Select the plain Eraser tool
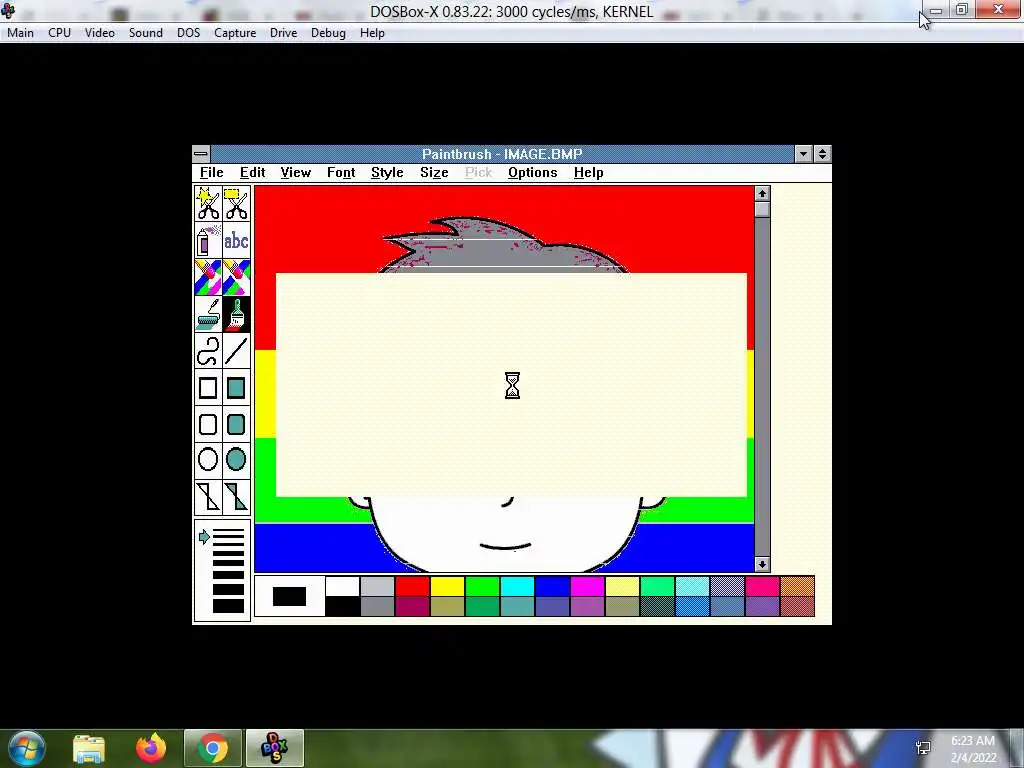This screenshot has width=1024, height=768. pyautogui.click(x=236, y=277)
